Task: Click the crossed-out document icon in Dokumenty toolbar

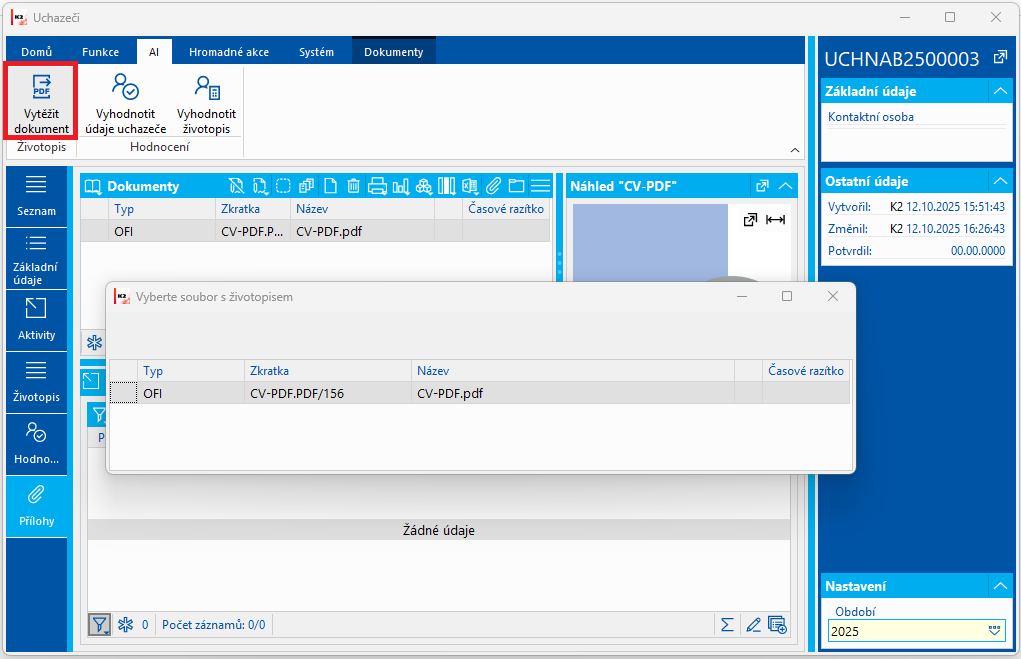Action: pos(236,186)
